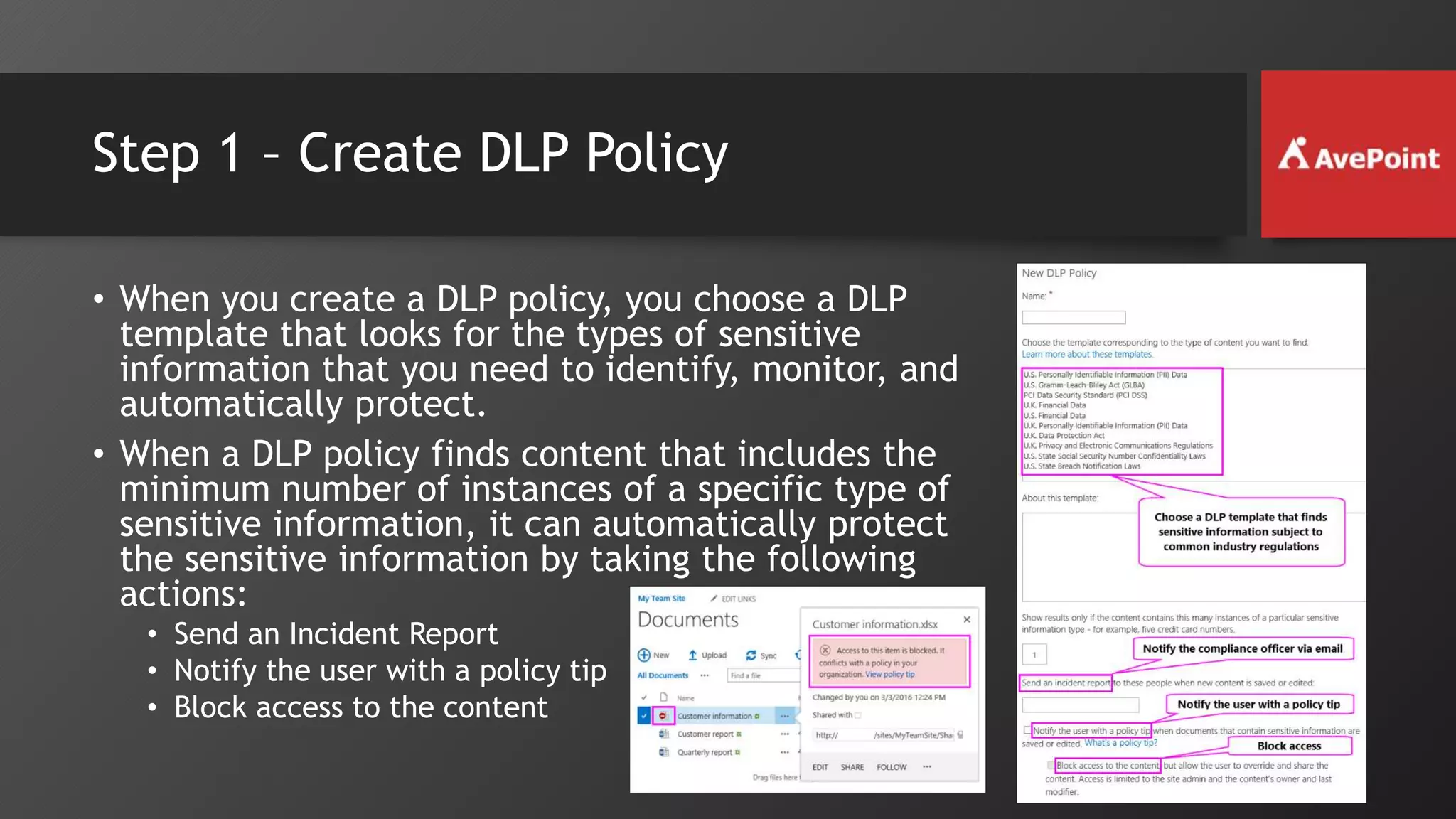Viewport: 1456px width, 819px height.
Task: Open the ellipsis menu for Customer report
Action: (x=785, y=734)
